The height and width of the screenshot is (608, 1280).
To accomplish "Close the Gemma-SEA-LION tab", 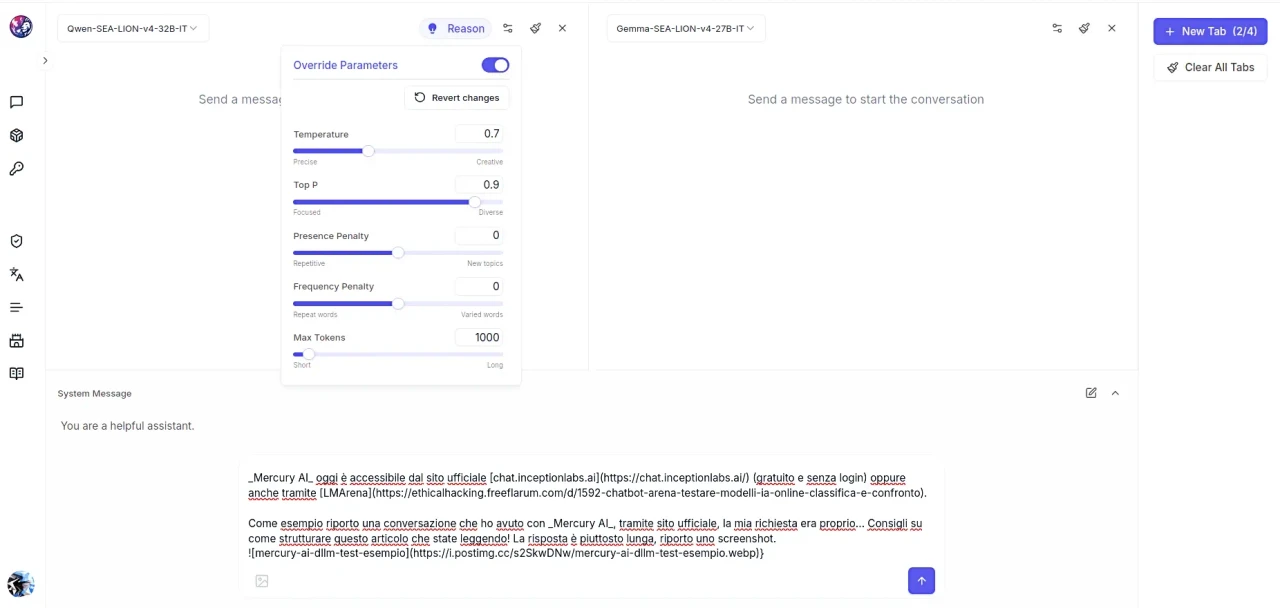I will [x=1111, y=29].
